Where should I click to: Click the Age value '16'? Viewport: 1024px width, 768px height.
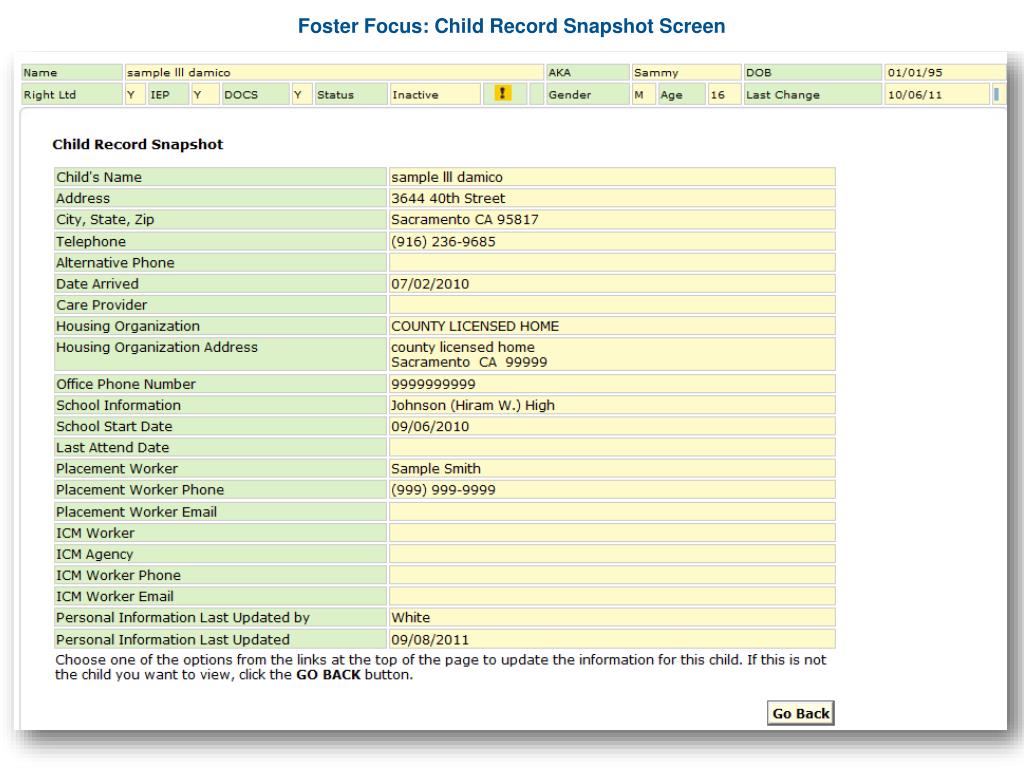[x=717, y=95]
